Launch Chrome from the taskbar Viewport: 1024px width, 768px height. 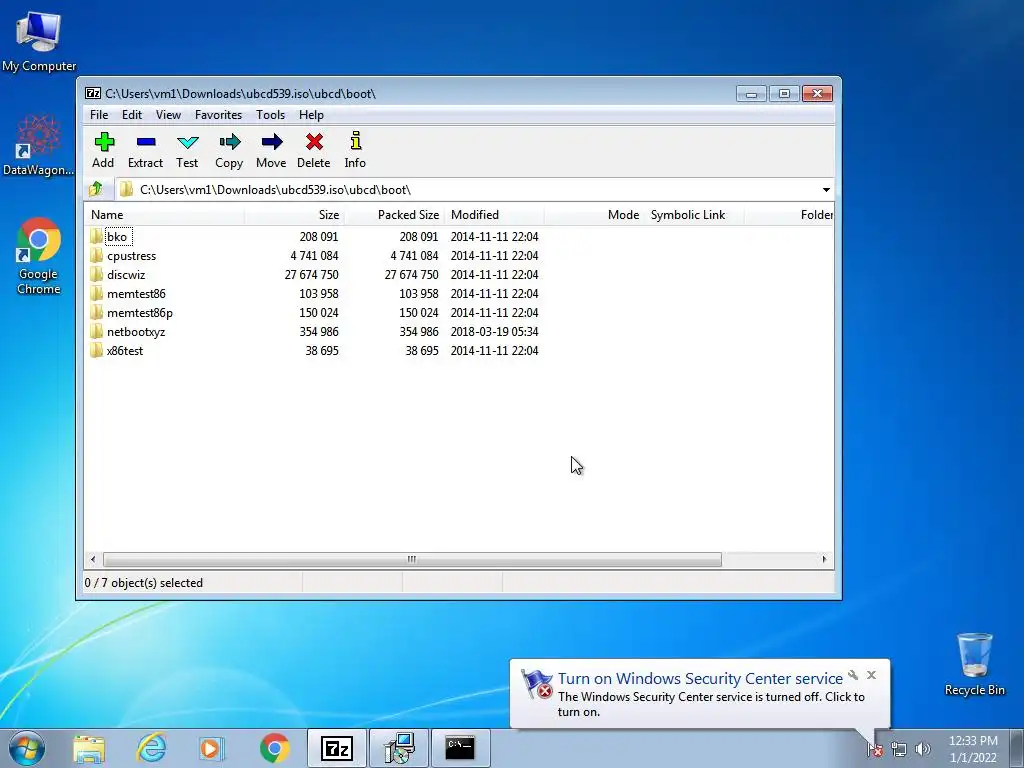coord(274,748)
